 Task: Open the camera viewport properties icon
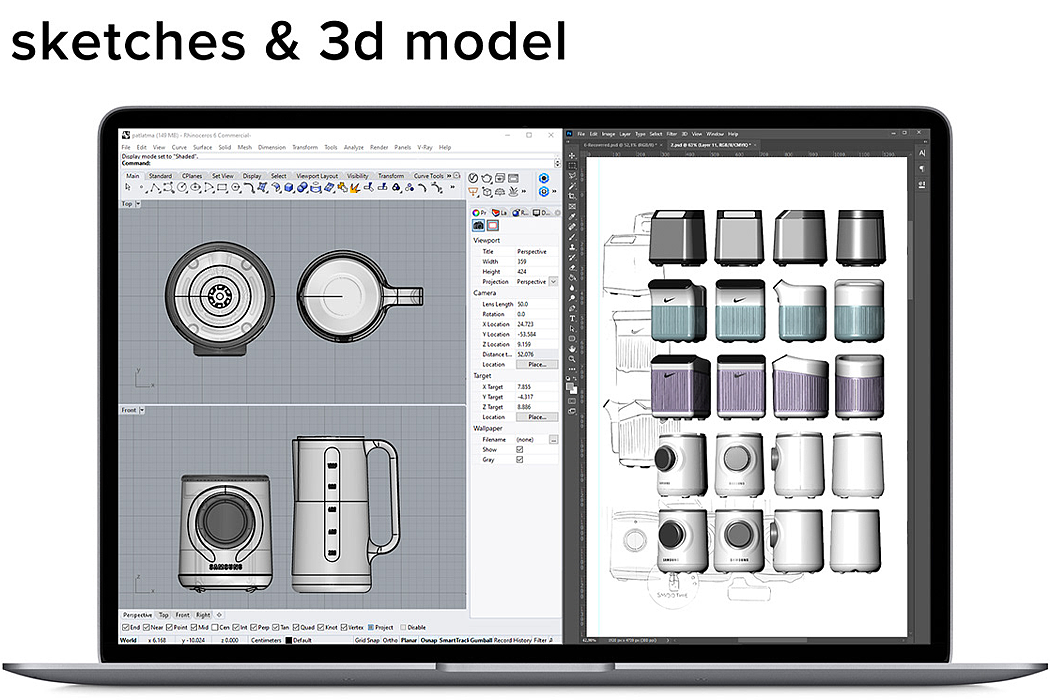(x=478, y=226)
